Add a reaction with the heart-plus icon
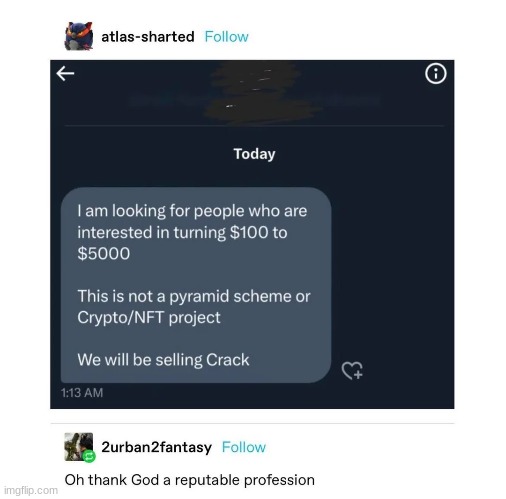The width and height of the screenshot is (506, 499). pos(352,370)
